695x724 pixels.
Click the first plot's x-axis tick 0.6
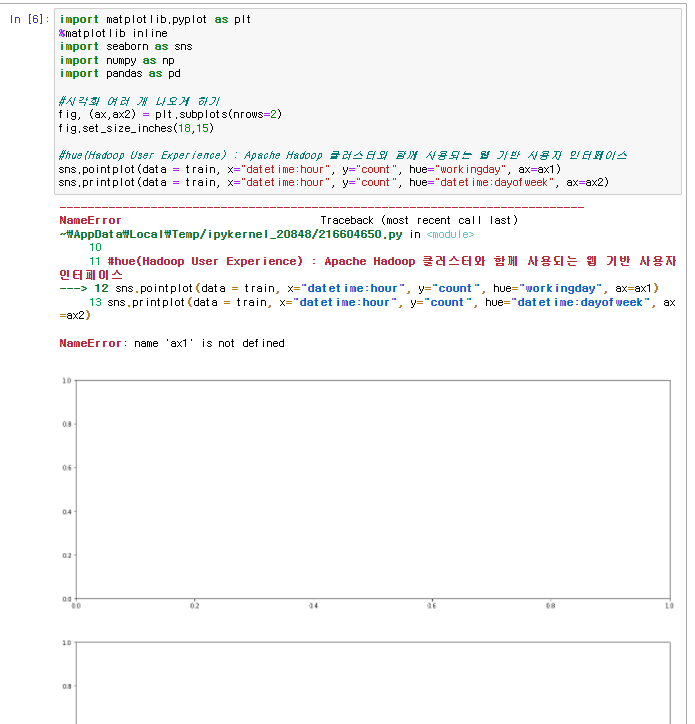pyautogui.click(x=432, y=606)
